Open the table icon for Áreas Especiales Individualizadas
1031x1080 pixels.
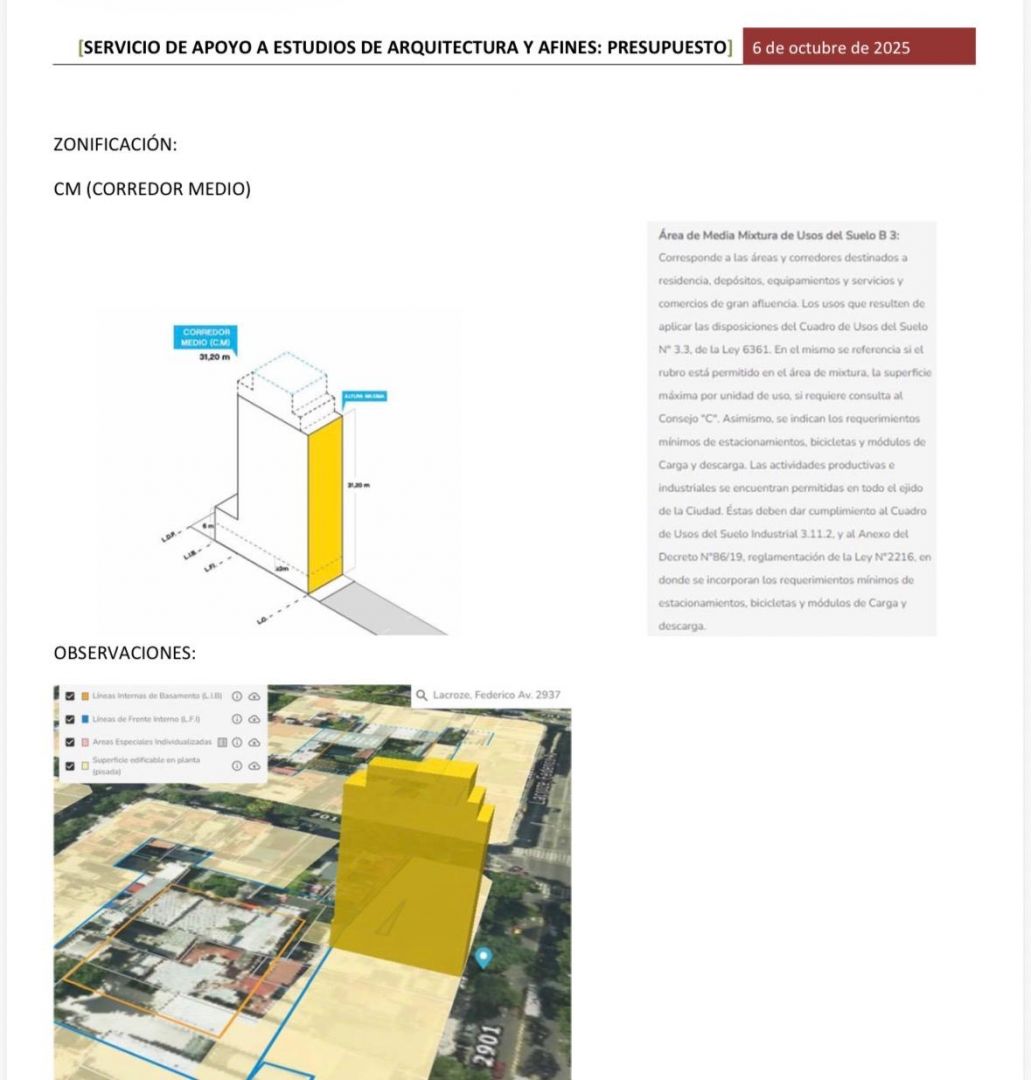[x=223, y=742]
